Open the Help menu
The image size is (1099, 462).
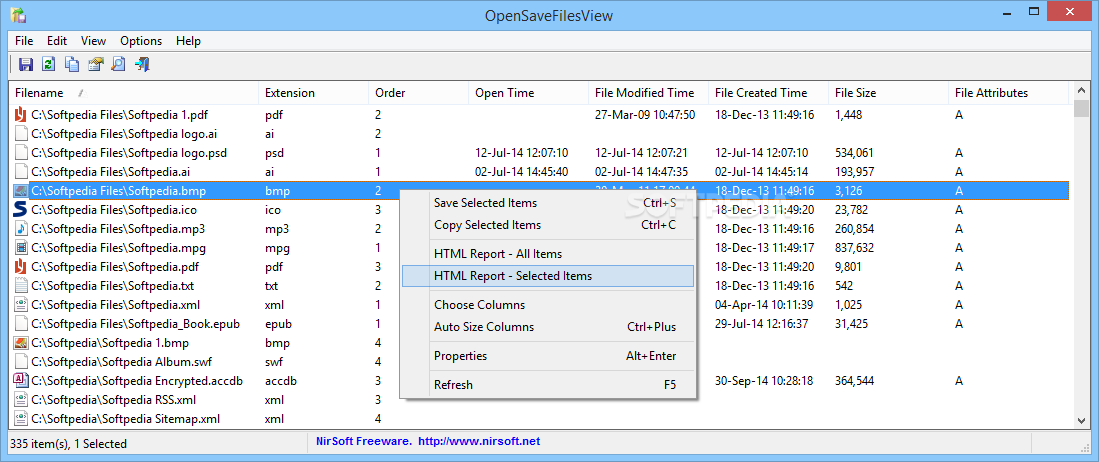coord(189,41)
